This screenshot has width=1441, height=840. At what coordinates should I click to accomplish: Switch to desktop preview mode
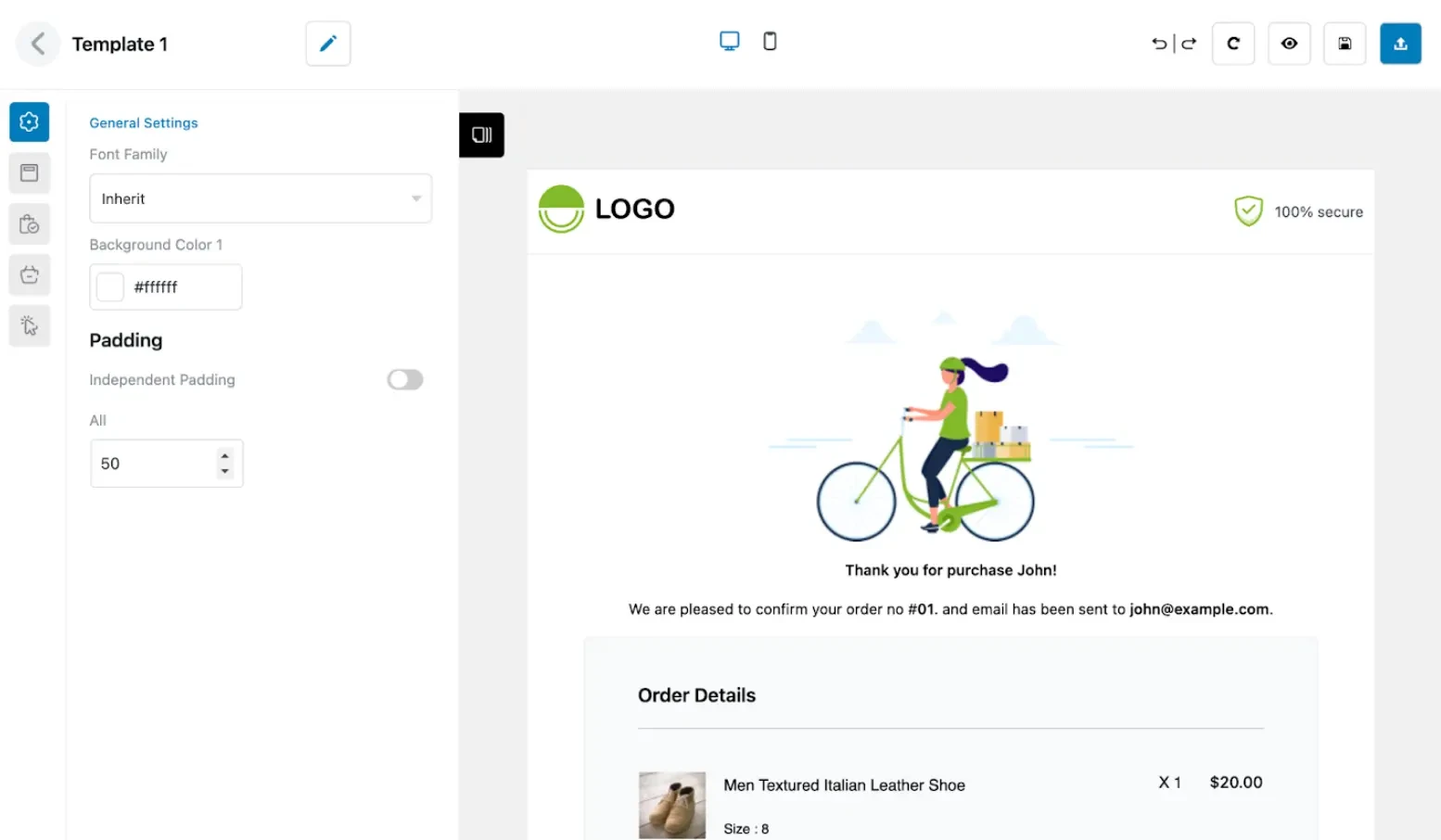pos(730,40)
